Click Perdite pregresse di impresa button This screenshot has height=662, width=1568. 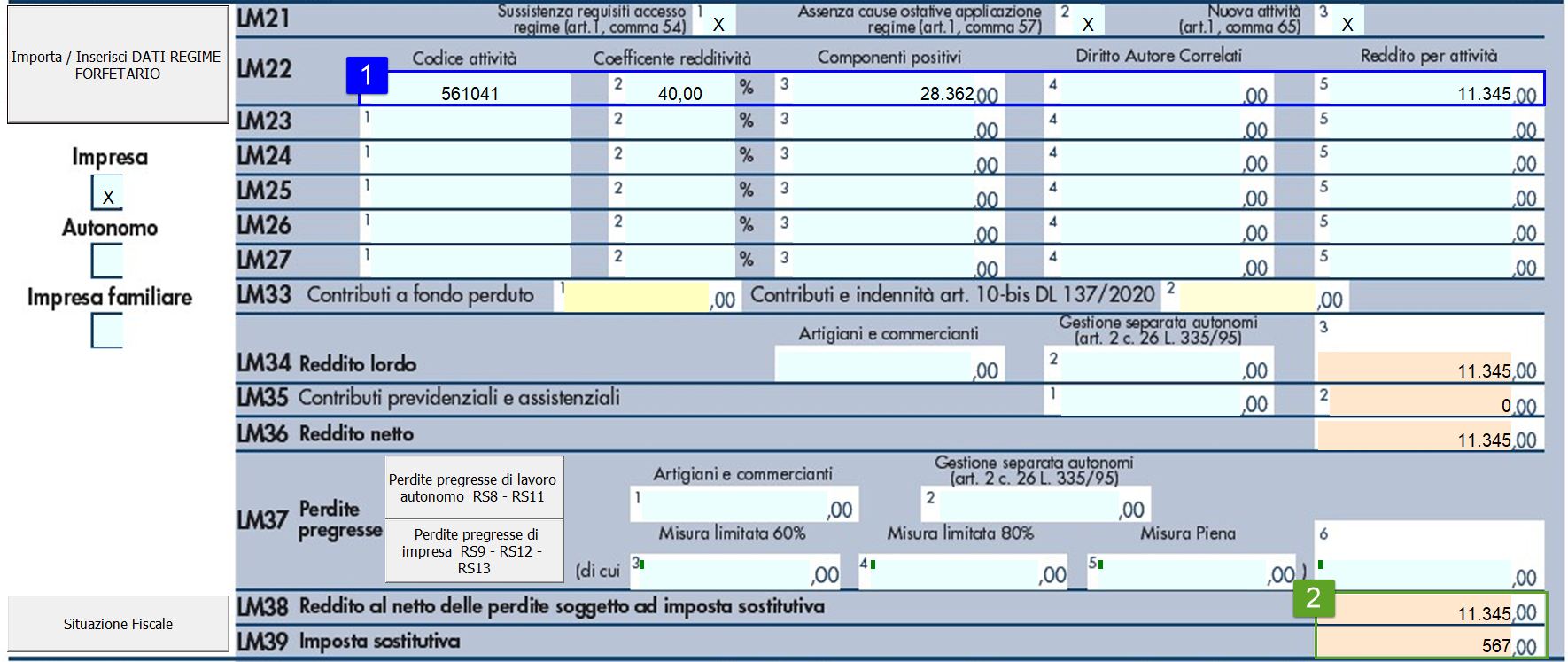point(473,550)
